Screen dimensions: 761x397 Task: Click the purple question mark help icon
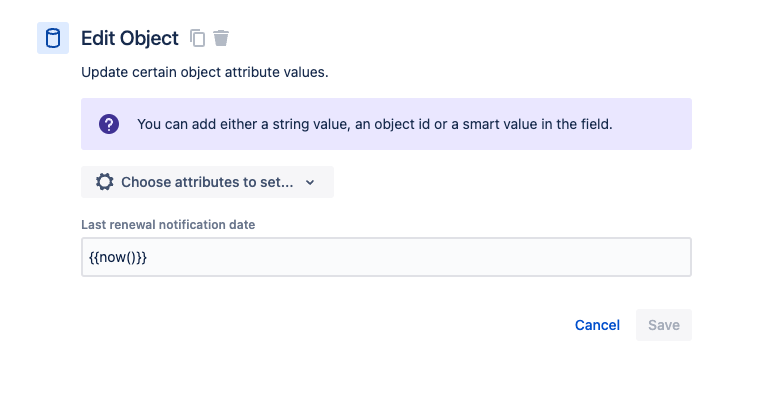pos(109,124)
